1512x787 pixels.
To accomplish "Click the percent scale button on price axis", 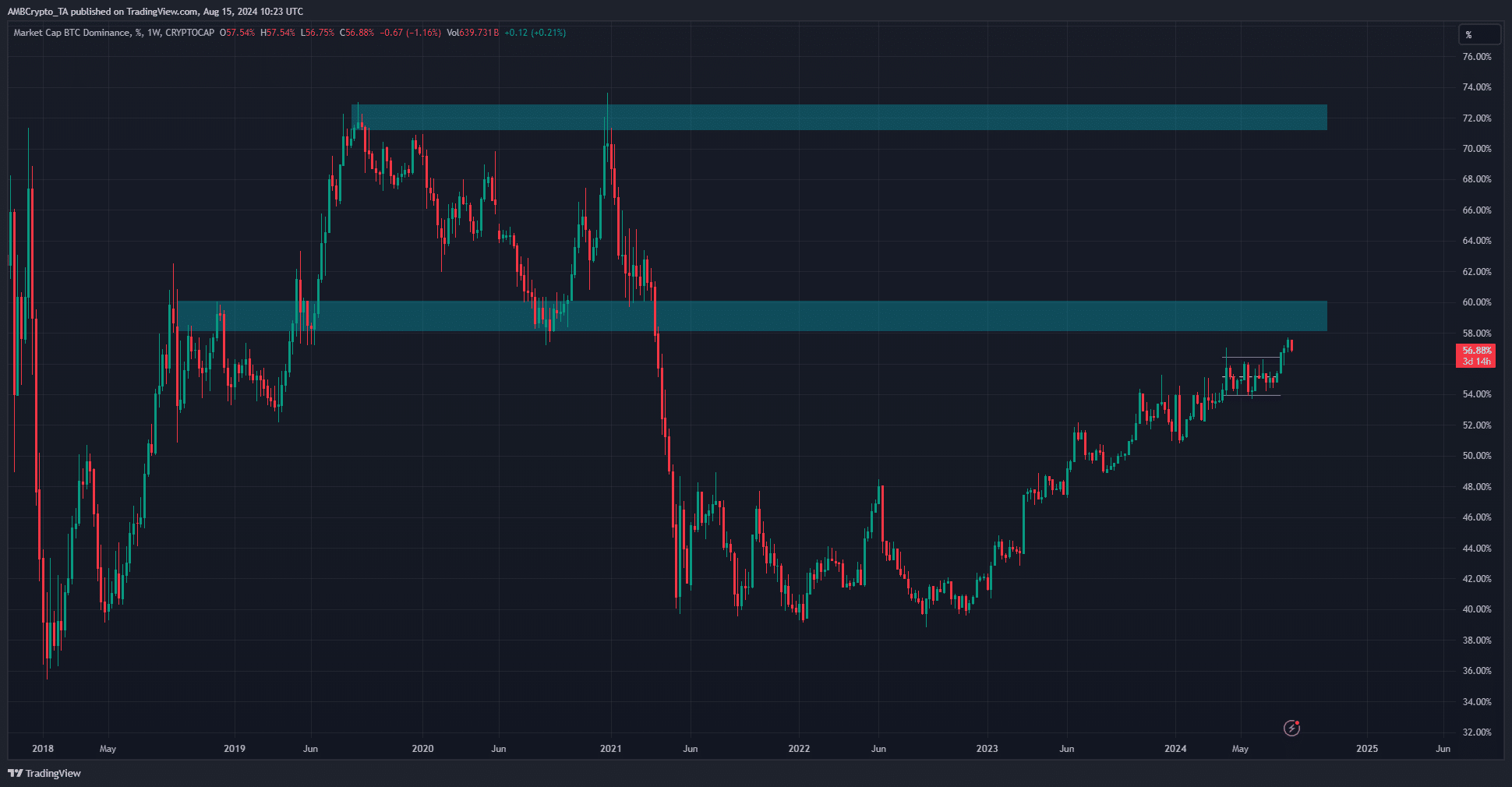I will [x=1479, y=34].
